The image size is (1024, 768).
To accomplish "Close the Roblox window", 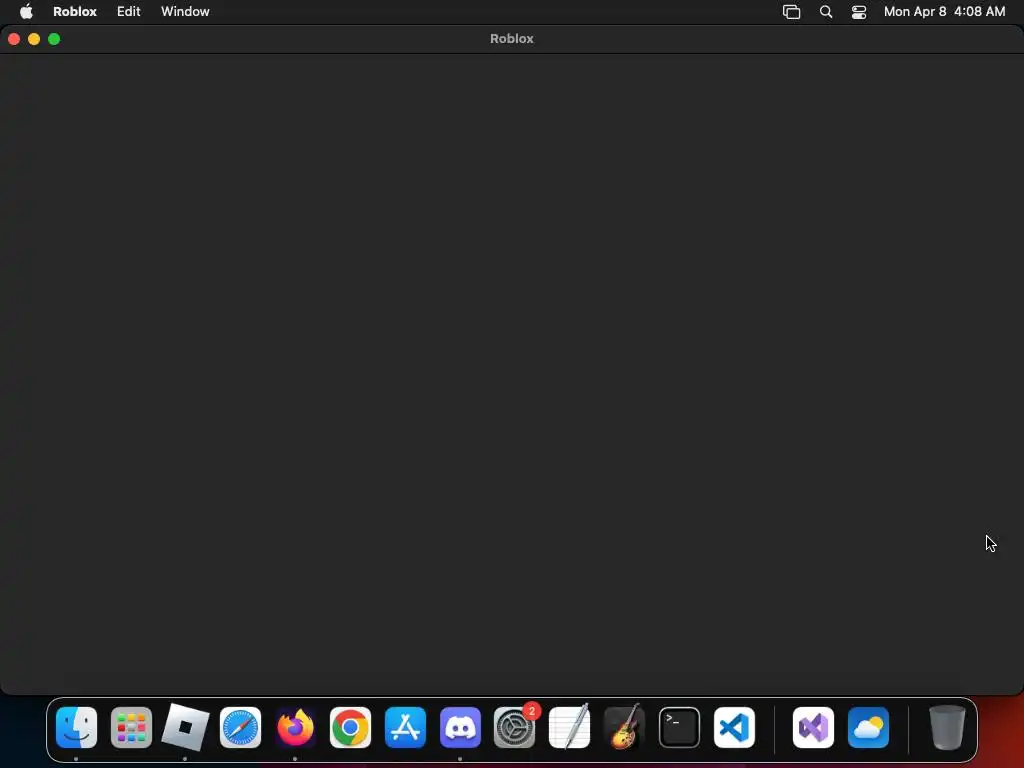I will point(14,39).
